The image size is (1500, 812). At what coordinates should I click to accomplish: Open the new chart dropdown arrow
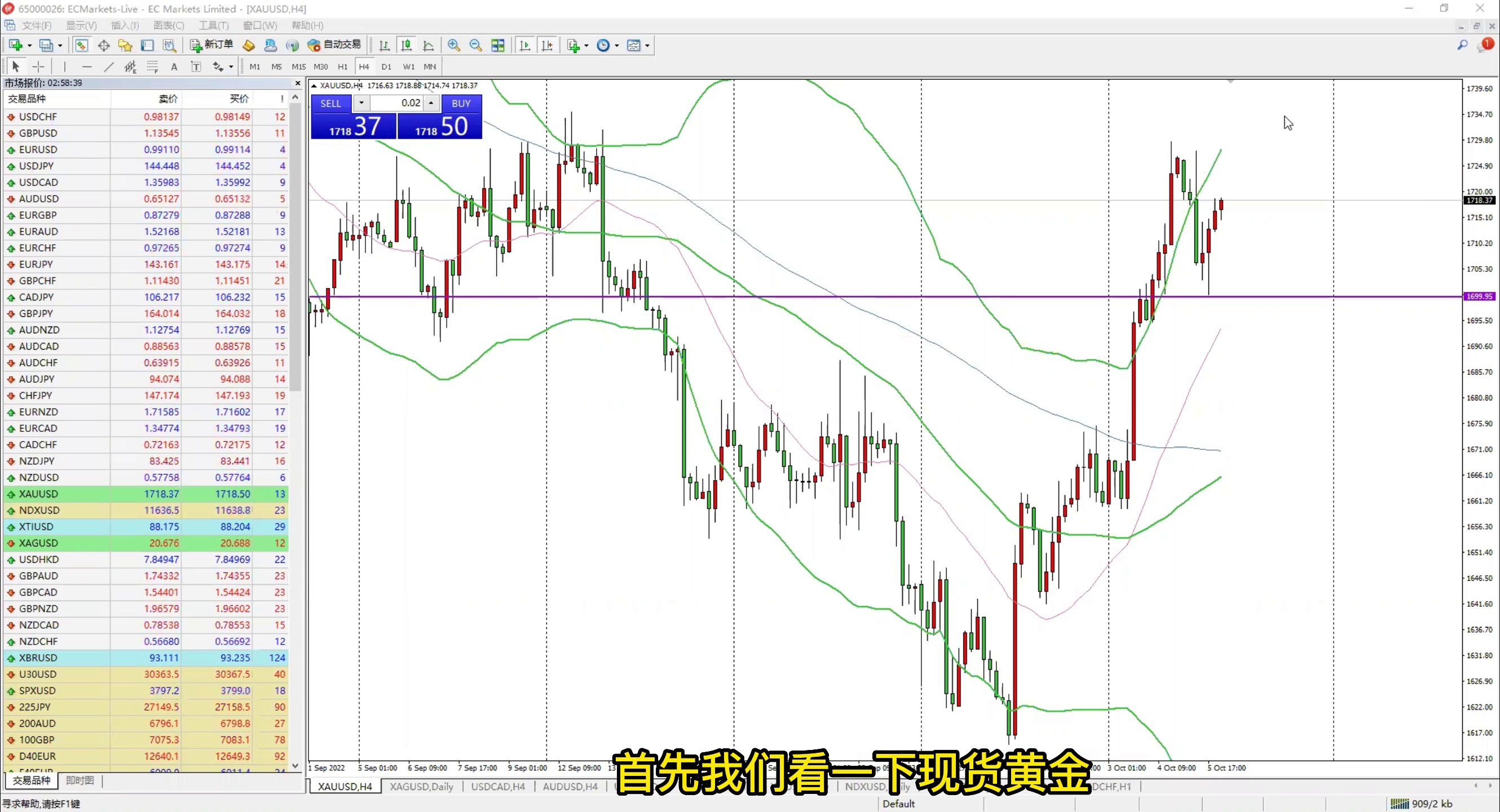point(30,46)
